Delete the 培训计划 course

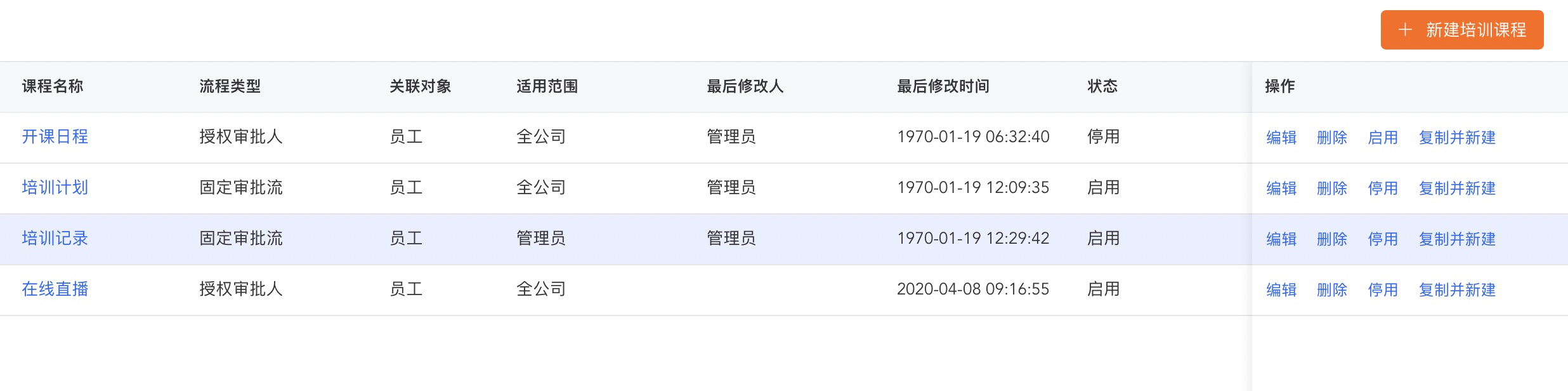1332,189
